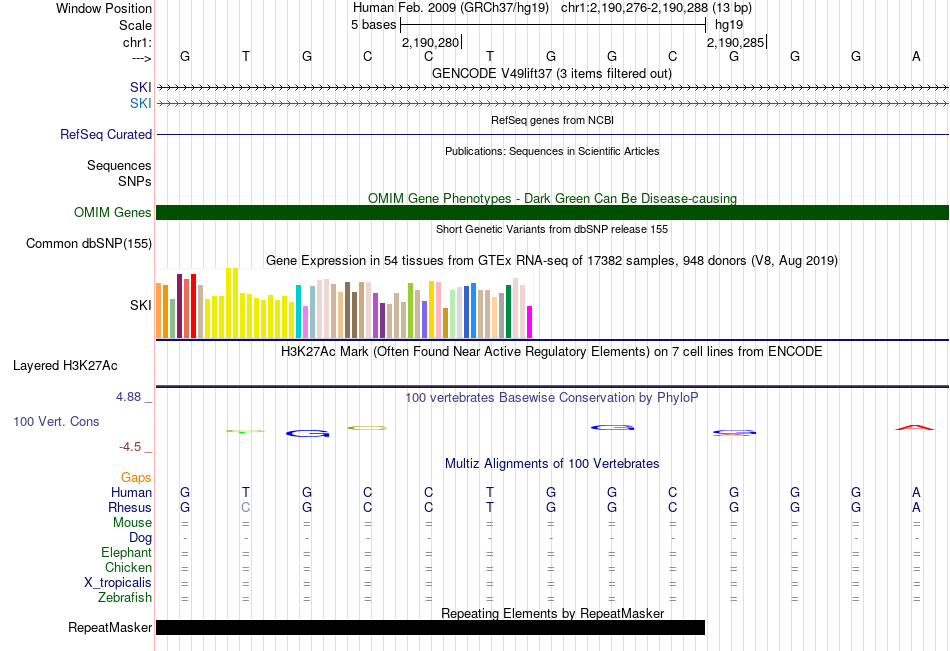Screen dimensions: 950x651
Task: Click the Common dbSNP(155) label
Action: (88, 244)
